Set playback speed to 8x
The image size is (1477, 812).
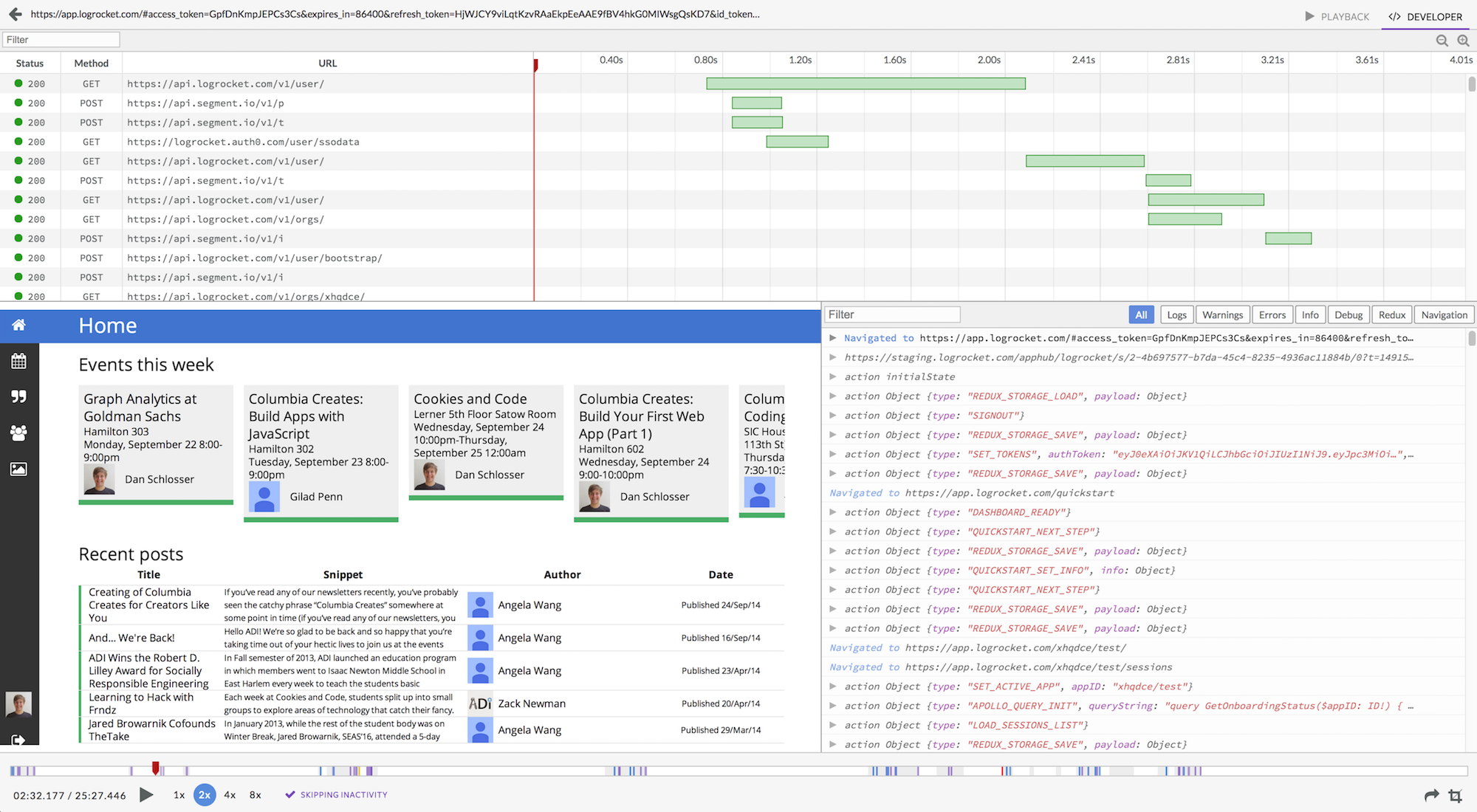(x=256, y=795)
